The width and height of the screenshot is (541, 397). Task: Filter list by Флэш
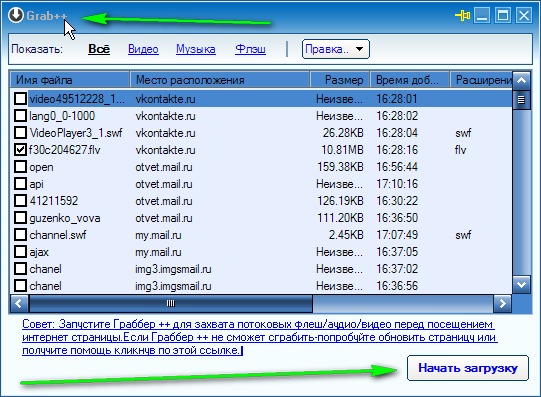250,49
